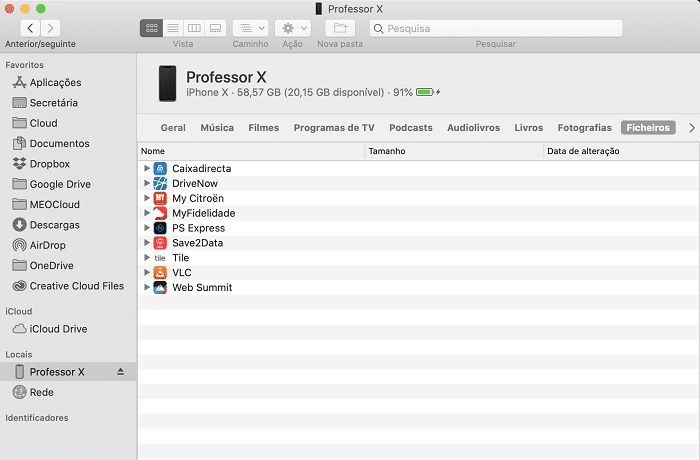Switch to gallery view mode
The width and height of the screenshot is (700, 460).
(215, 28)
